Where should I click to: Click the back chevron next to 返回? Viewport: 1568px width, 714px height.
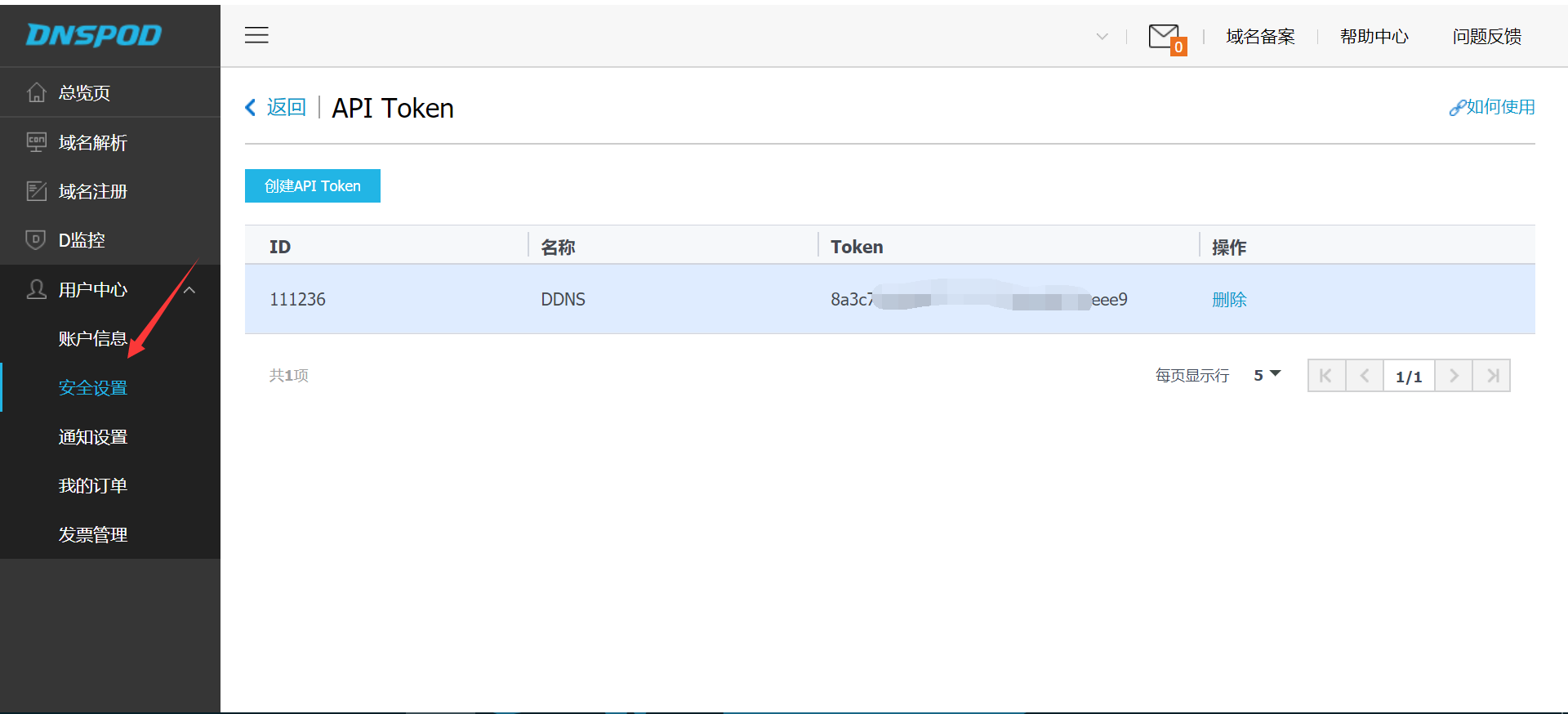(x=251, y=107)
